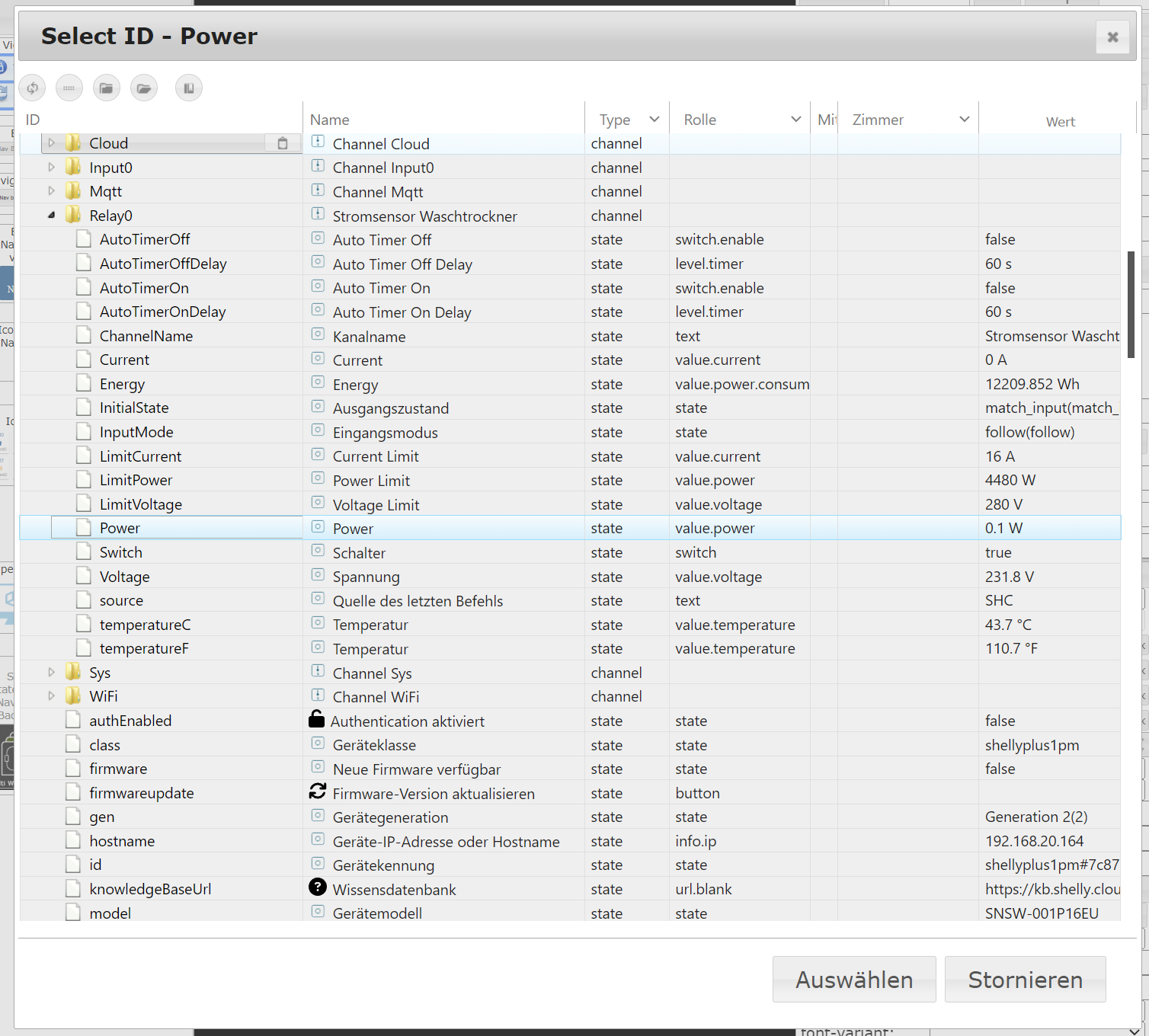Click the WiFi folder icon

(x=73, y=696)
